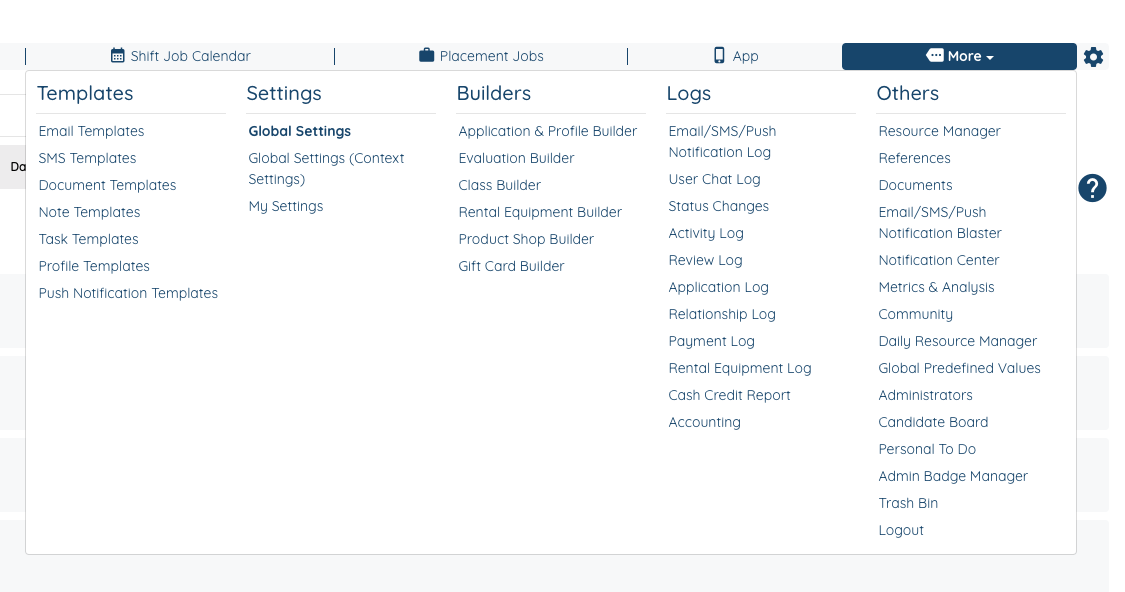Screen dimensions: 1125x592
Task: Open Application & Profile Builder
Action: [x=547, y=131]
